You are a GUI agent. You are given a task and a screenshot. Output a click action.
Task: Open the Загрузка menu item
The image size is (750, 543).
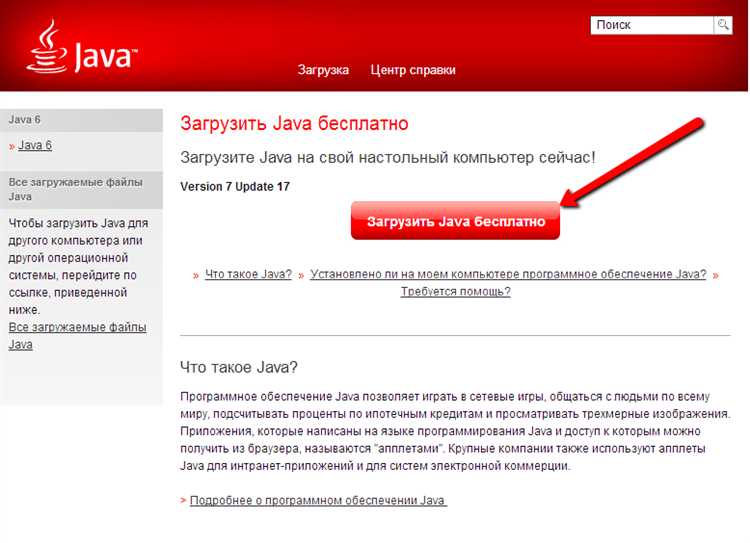(x=323, y=70)
